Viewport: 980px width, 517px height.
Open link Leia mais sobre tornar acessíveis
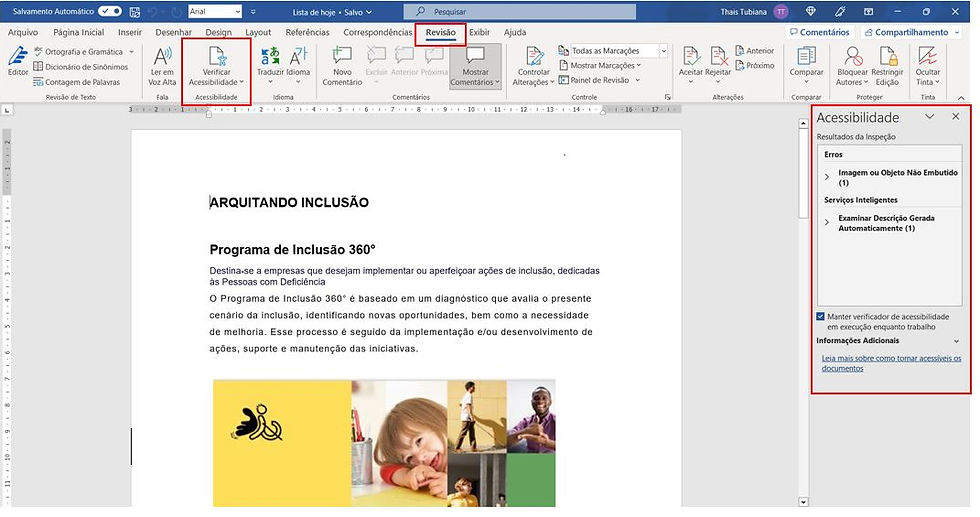click(x=891, y=363)
